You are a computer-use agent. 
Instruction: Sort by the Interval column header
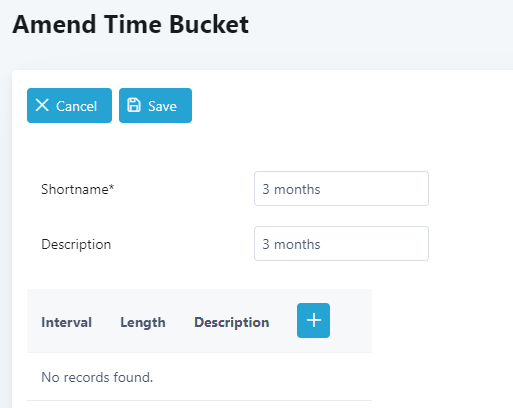click(67, 322)
